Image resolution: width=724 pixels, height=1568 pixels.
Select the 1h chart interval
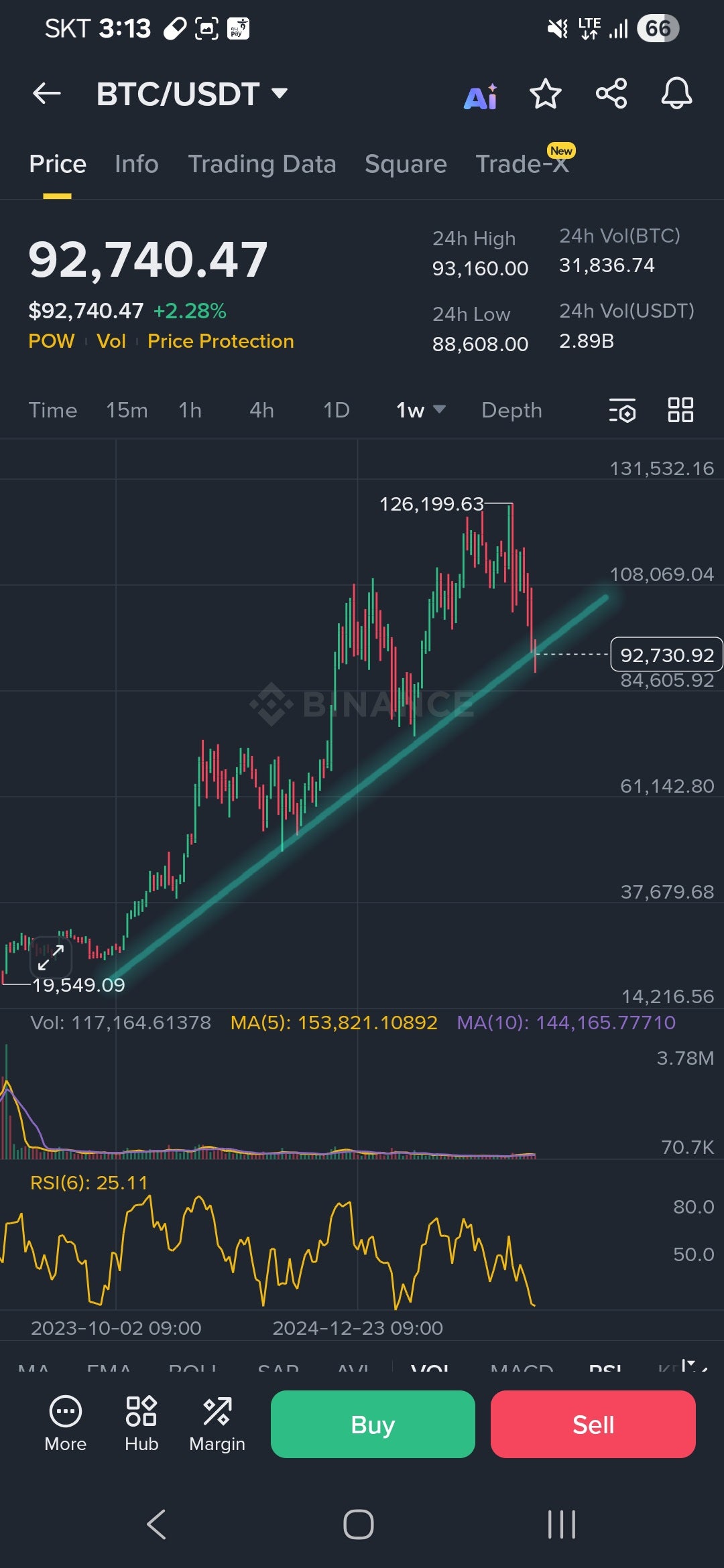point(190,410)
